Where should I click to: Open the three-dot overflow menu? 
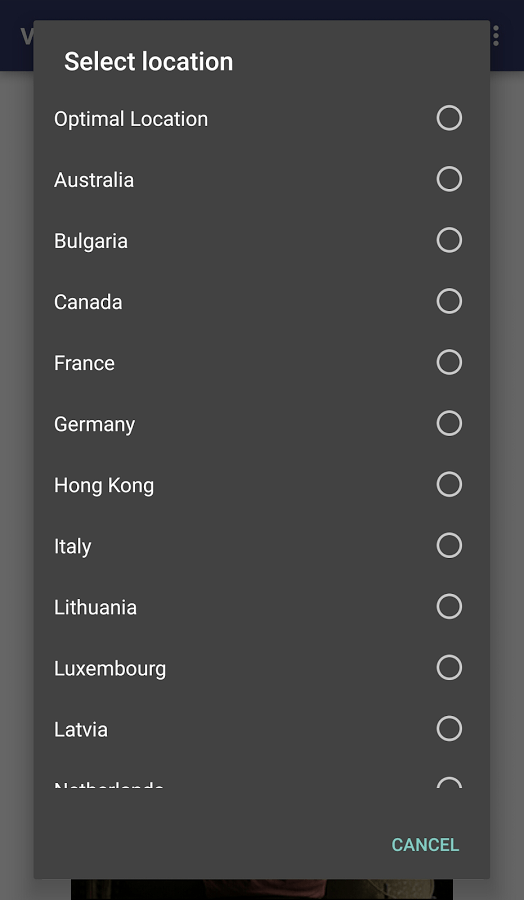point(496,36)
